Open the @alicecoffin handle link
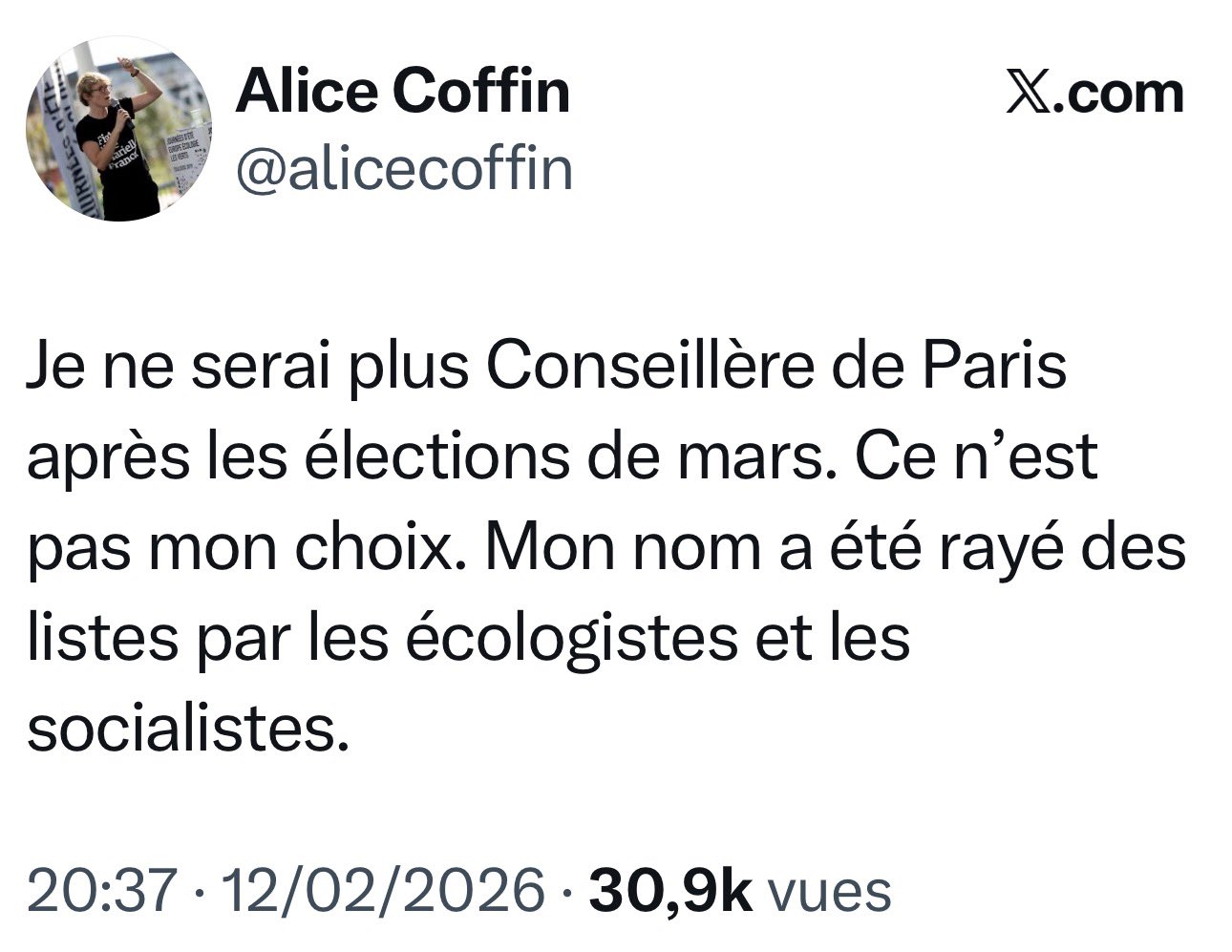The image size is (1232, 952). coord(403,168)
